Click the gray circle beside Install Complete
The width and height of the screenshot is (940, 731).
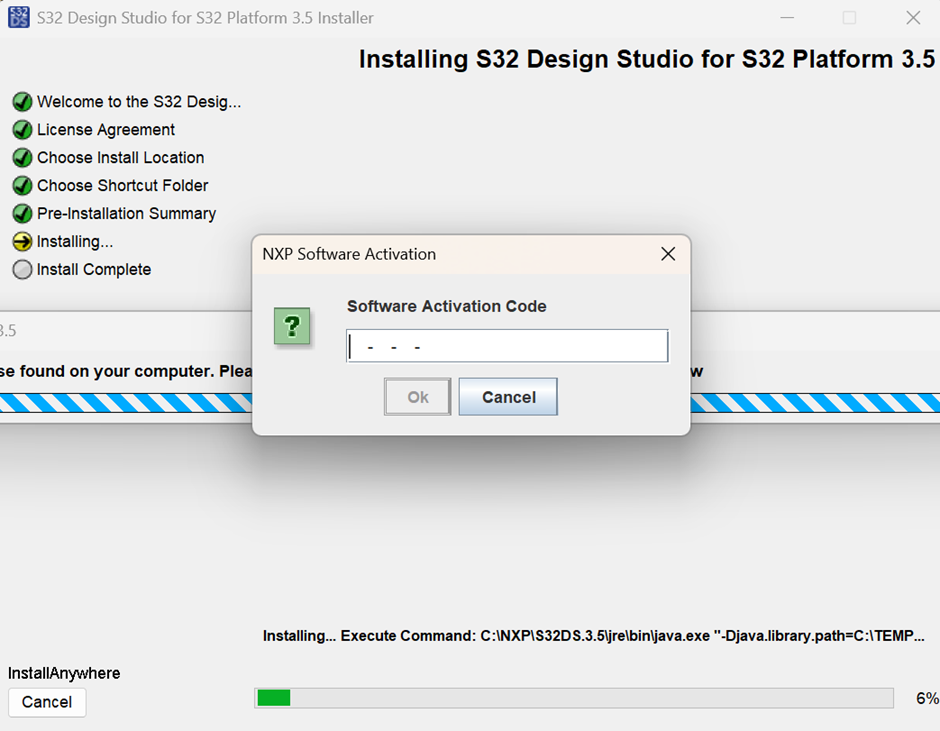coord(22,270)
